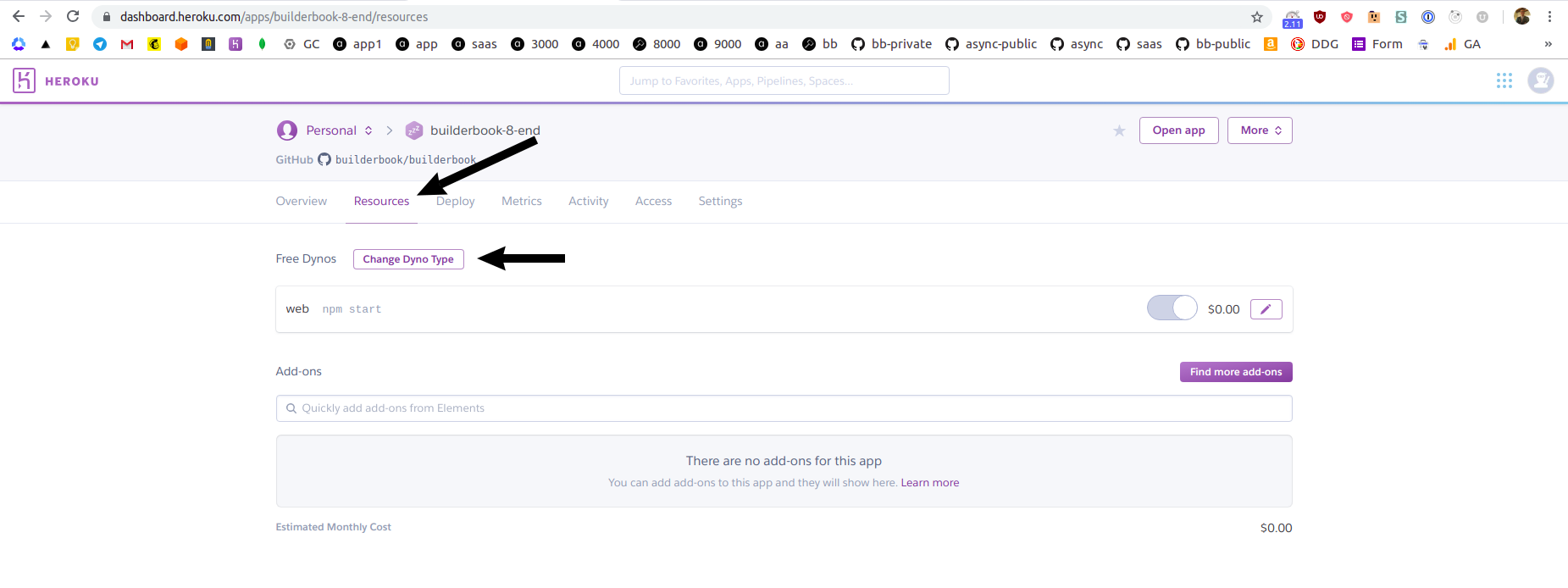This screenshot has width=1568, height=588.
Task: Reload the page with the refresh icon
Action: pos(73,16)
